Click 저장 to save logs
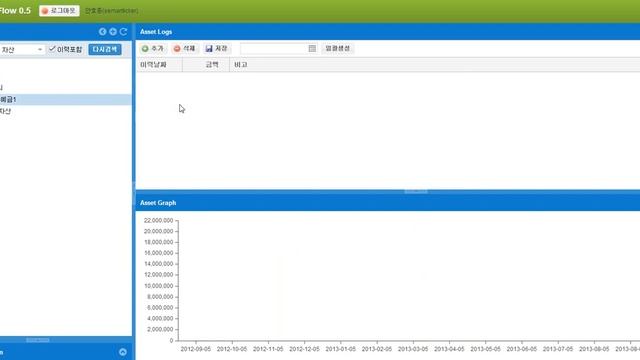Screen dimensions: 640x360 [x=216, y=49]
